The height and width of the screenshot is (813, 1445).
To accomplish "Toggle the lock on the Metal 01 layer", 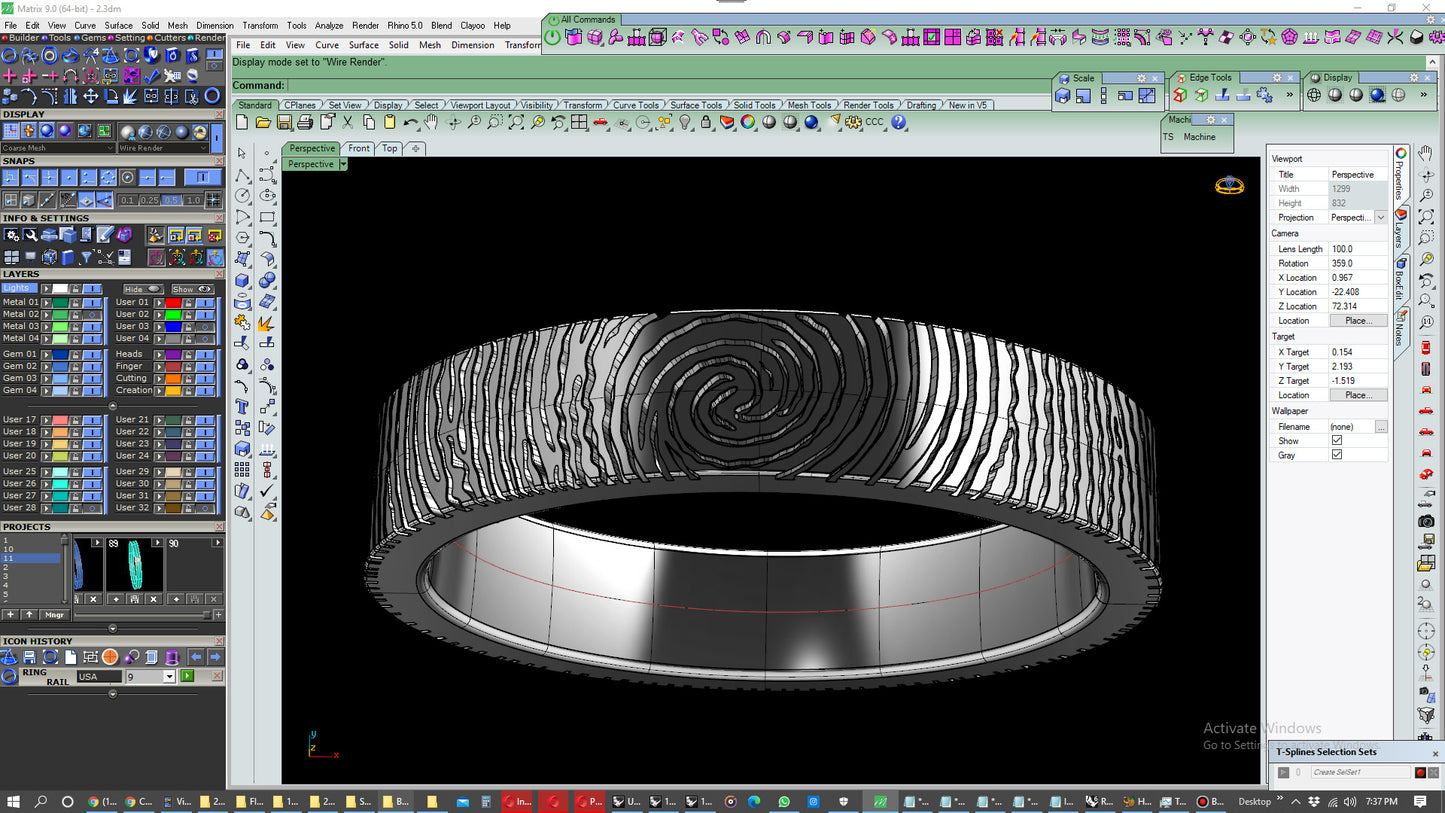I will [x=76, y=302].
